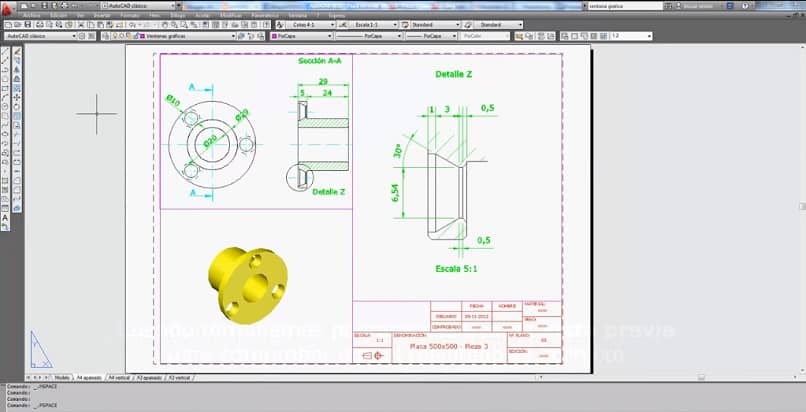Viewport: 806px width, 412px height.
Task: Click the Workspace settings gear icon
Action: click(x=82, y=36)
